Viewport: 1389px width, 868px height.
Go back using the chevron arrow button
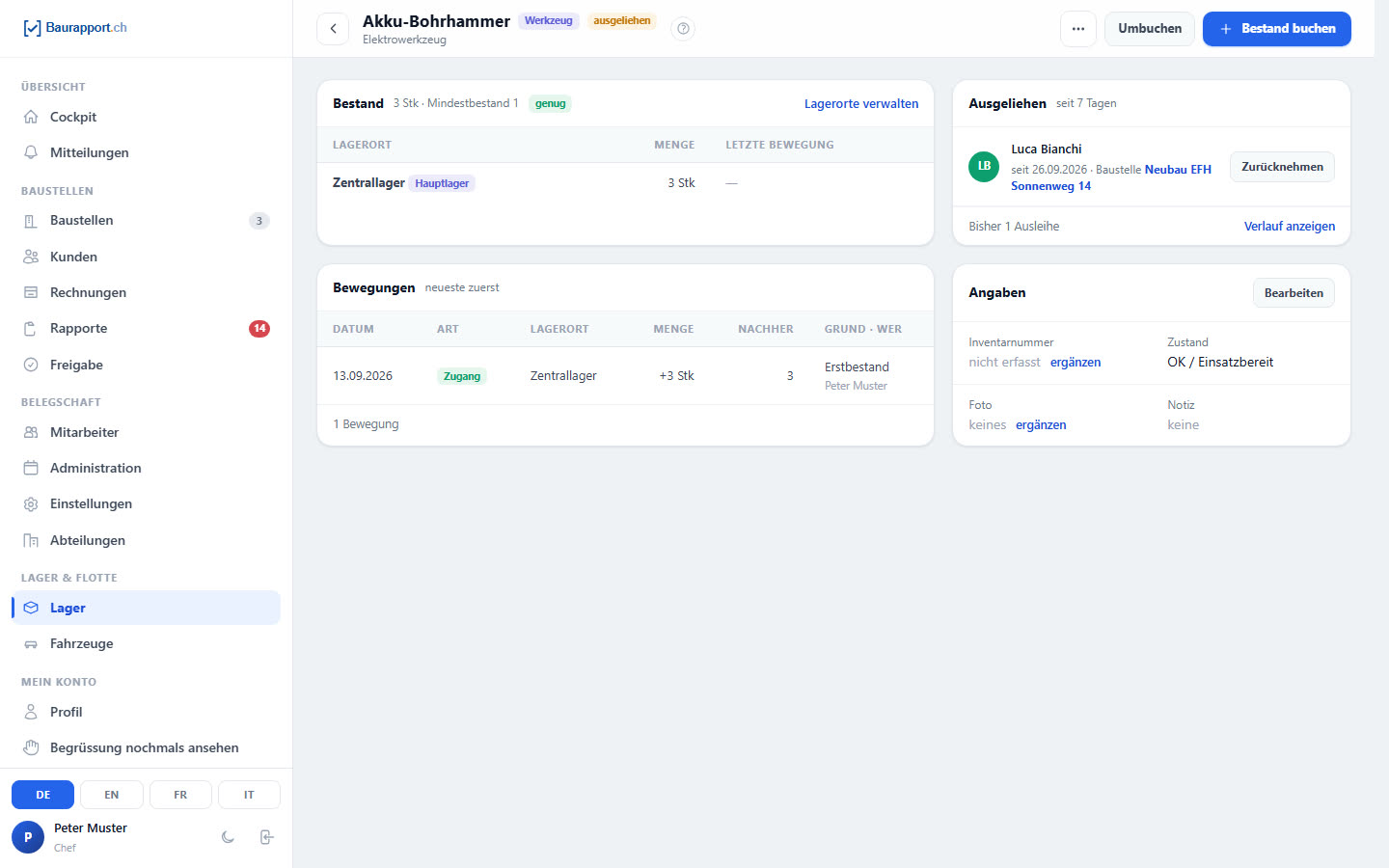333,29
